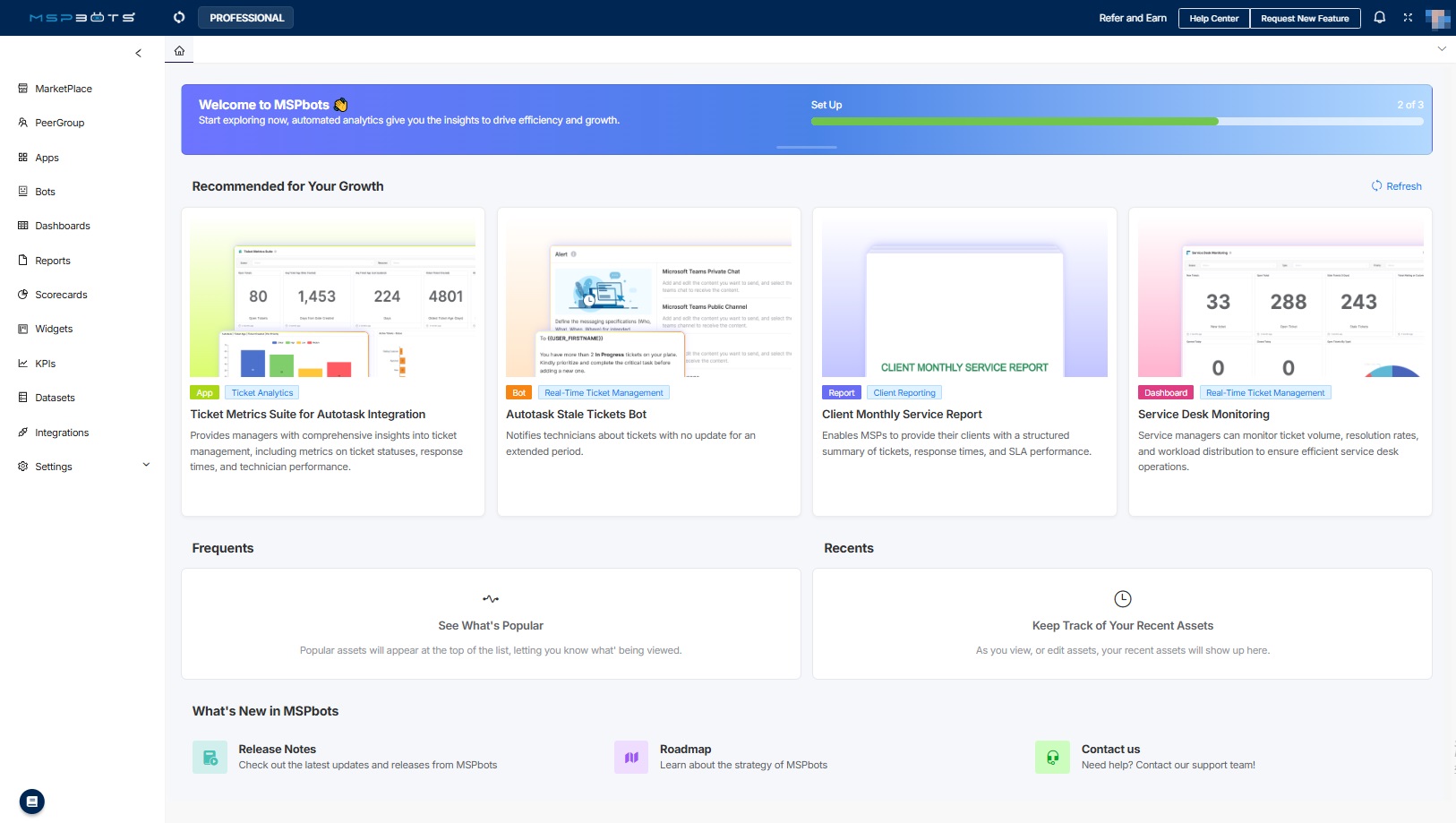Image resolution: width=1456 pixels, height=823 pixels.
Task: Open Service Desk Monitoring dashboard thumbnail
Action: [1280, 300]
